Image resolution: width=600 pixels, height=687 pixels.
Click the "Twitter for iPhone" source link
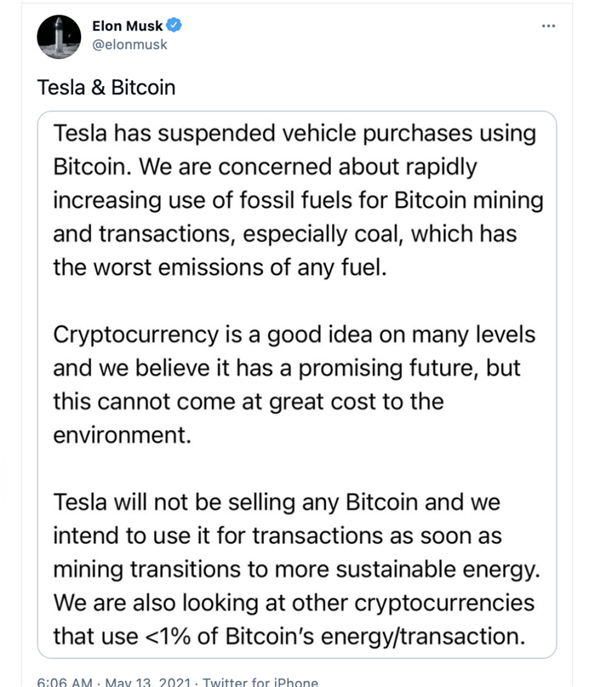tap(260, 682)
